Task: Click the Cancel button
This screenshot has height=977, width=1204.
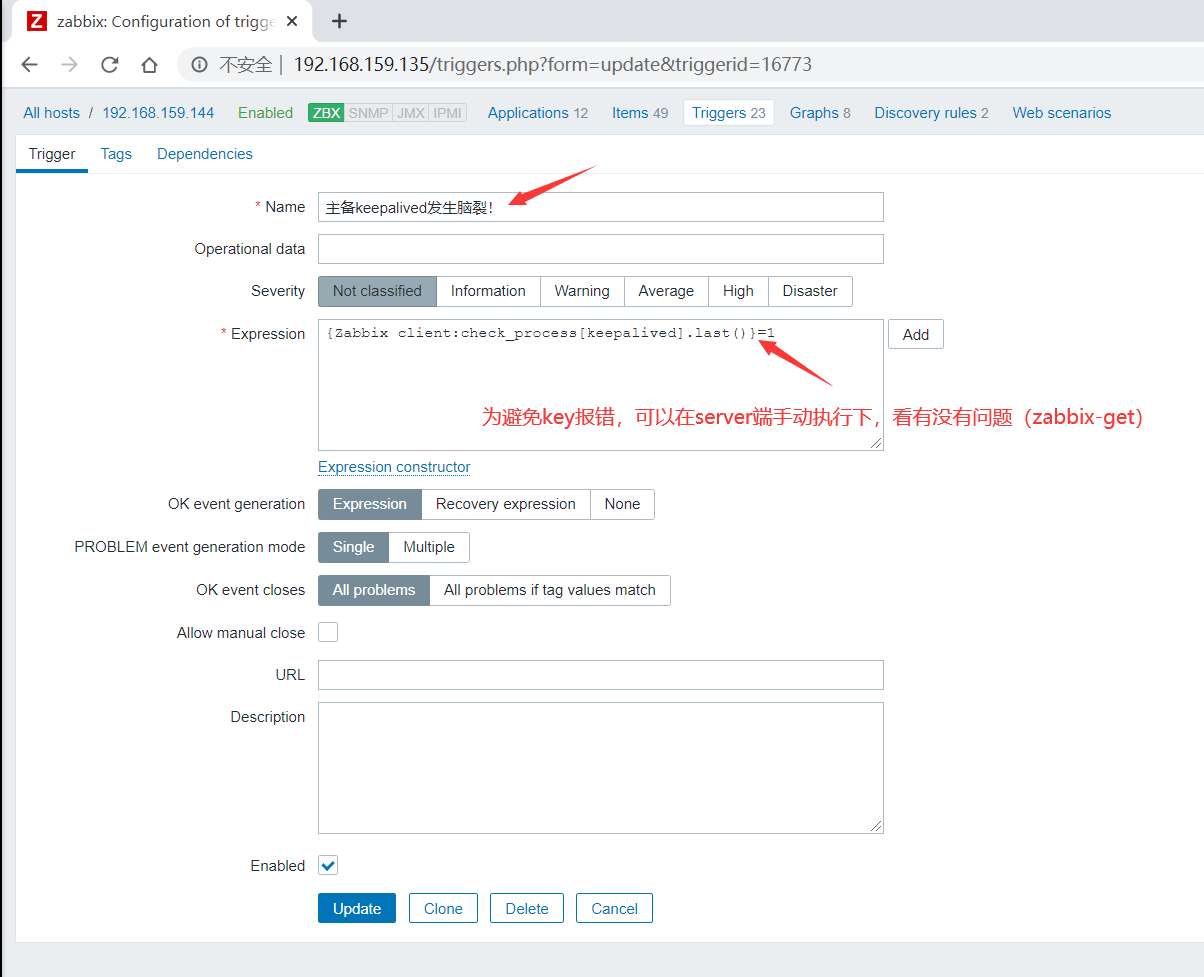Action: [614, 908]
